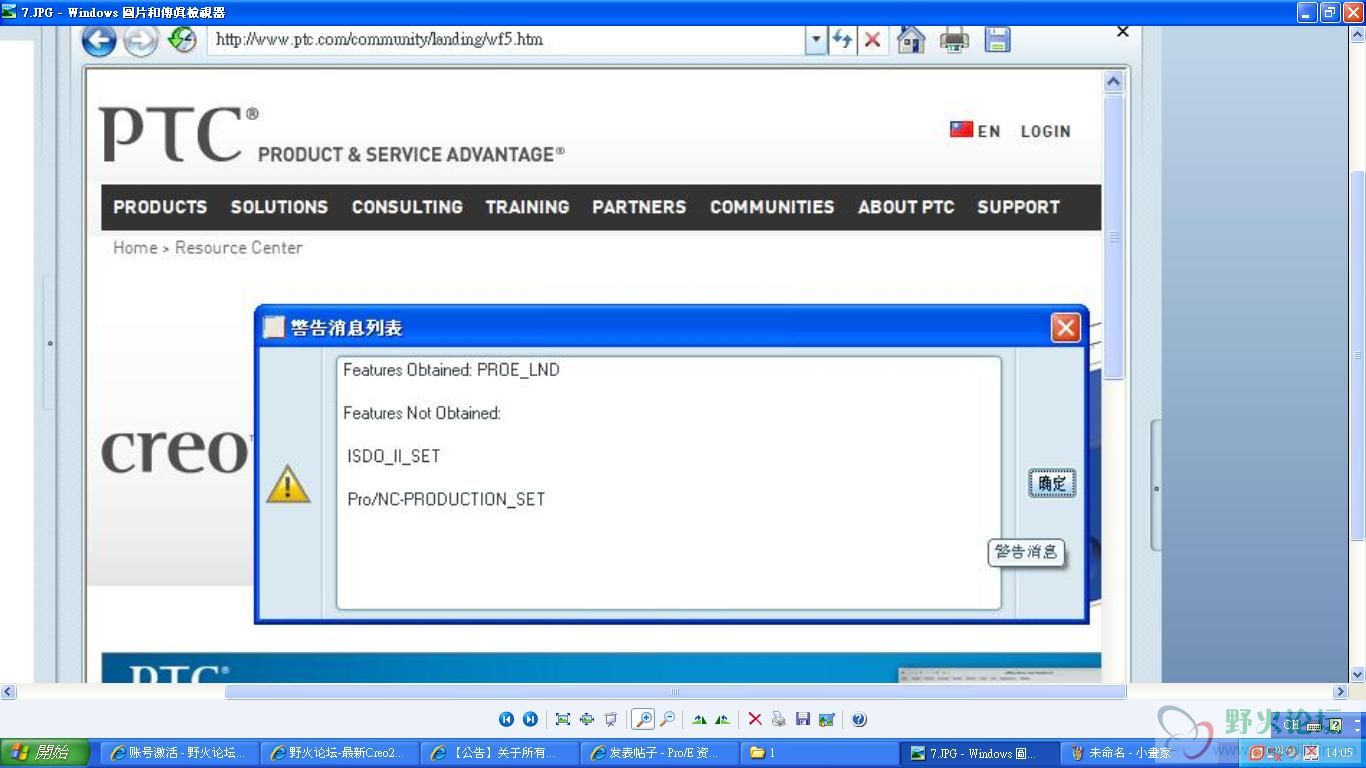Click the yellow warning triangle icon
The height and width of the screenshot is (768, 1366).
pyautogui.click(x=288, y=483)
